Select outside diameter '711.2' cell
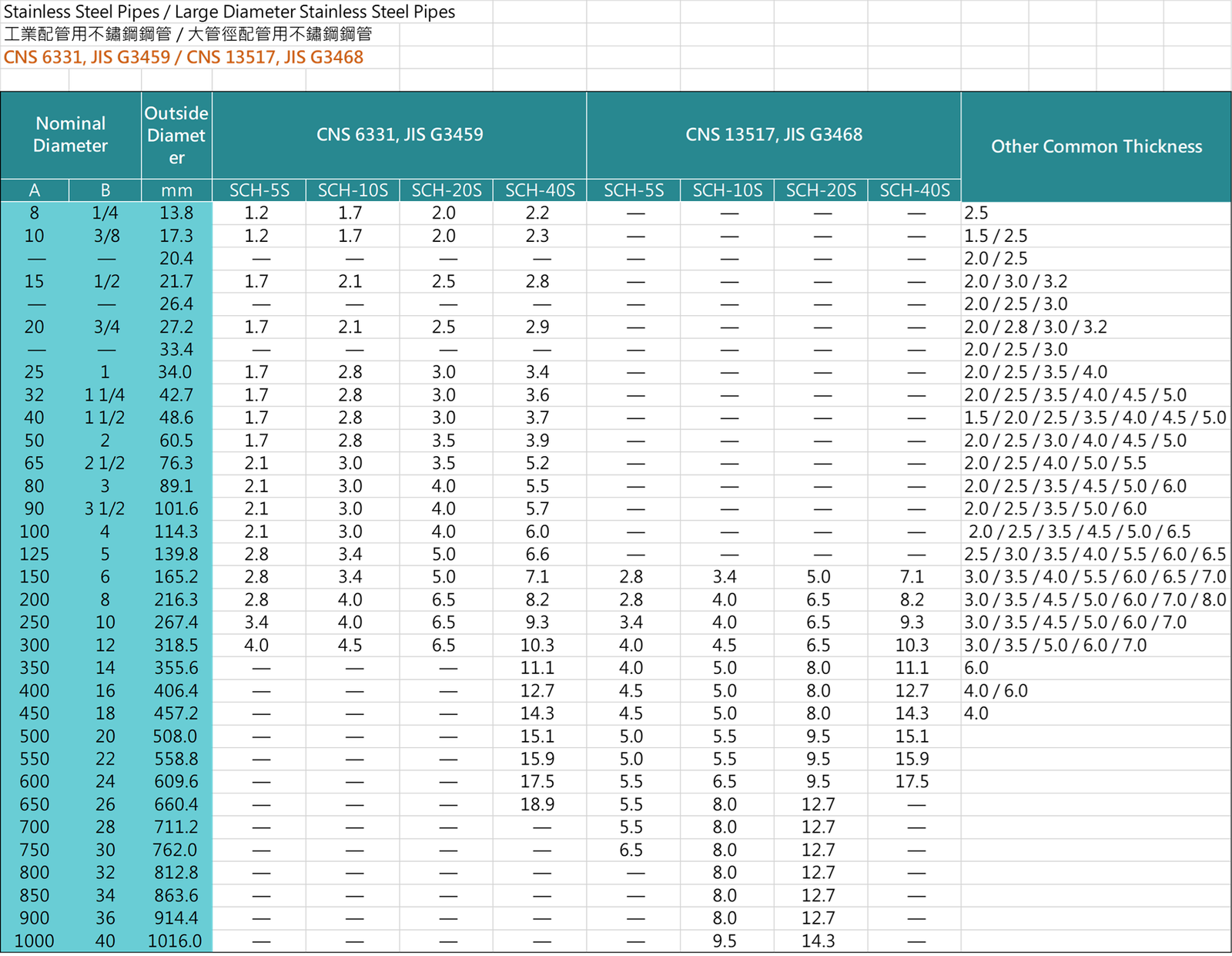The width and height of the screenshot is (1232, 956). 176,827
